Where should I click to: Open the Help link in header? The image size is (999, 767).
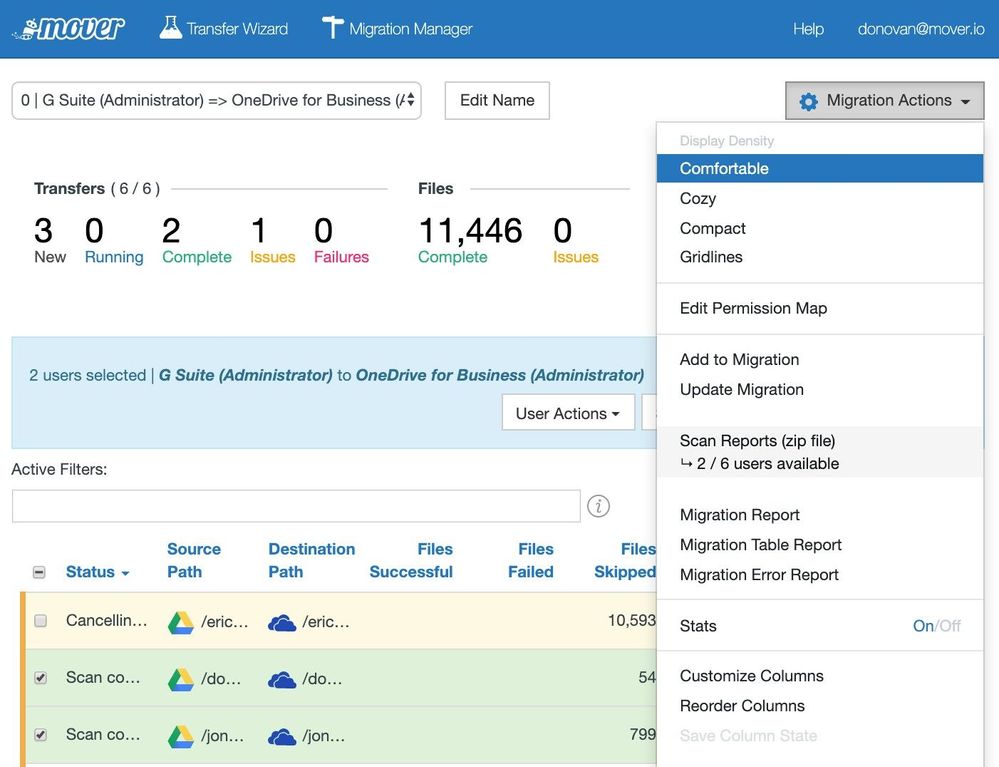808,29
